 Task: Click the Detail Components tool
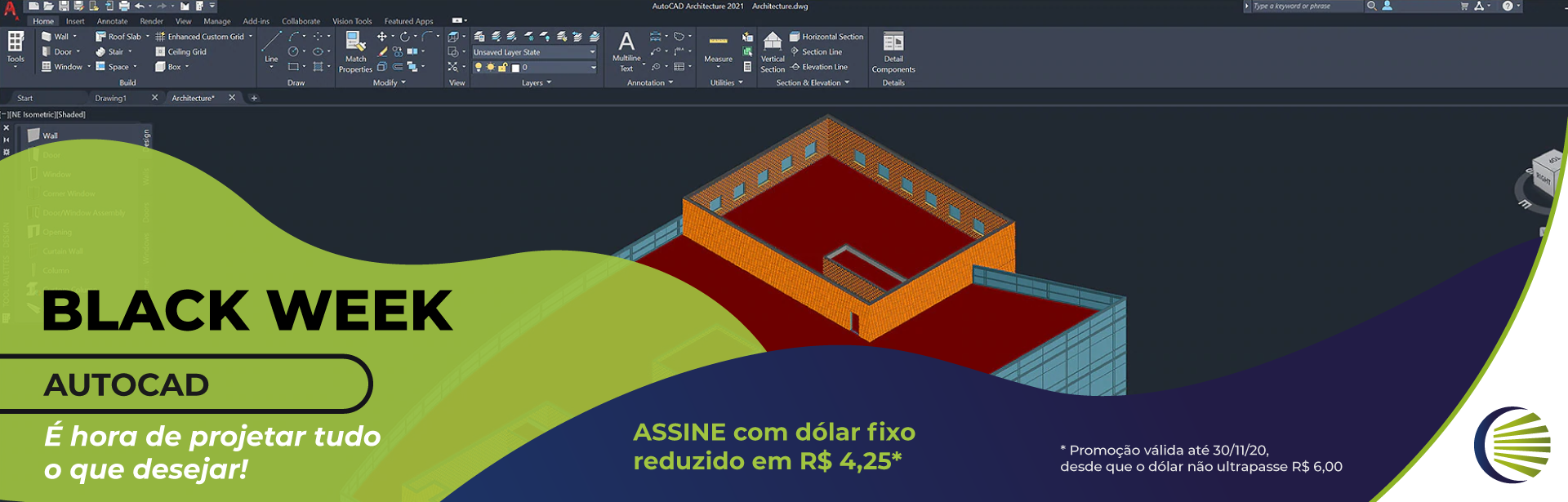893,52
